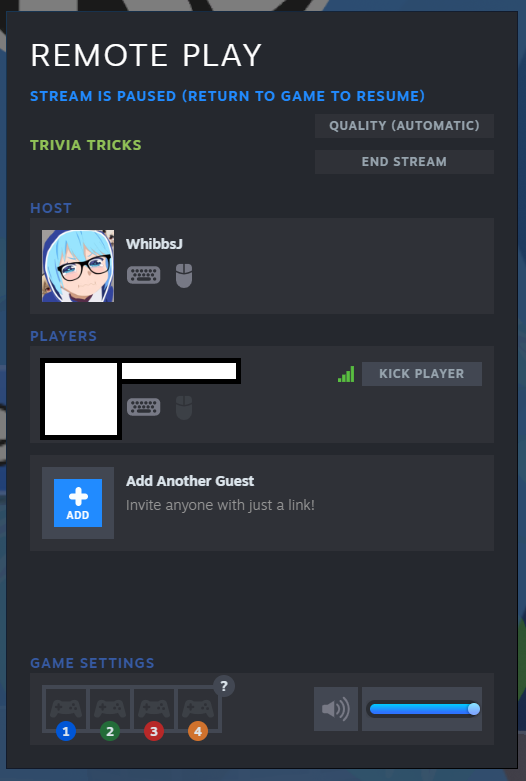526x781 pixels.
Task: Toggle host WhibbsJ keyboard input icon
Action: coord(143,275)
